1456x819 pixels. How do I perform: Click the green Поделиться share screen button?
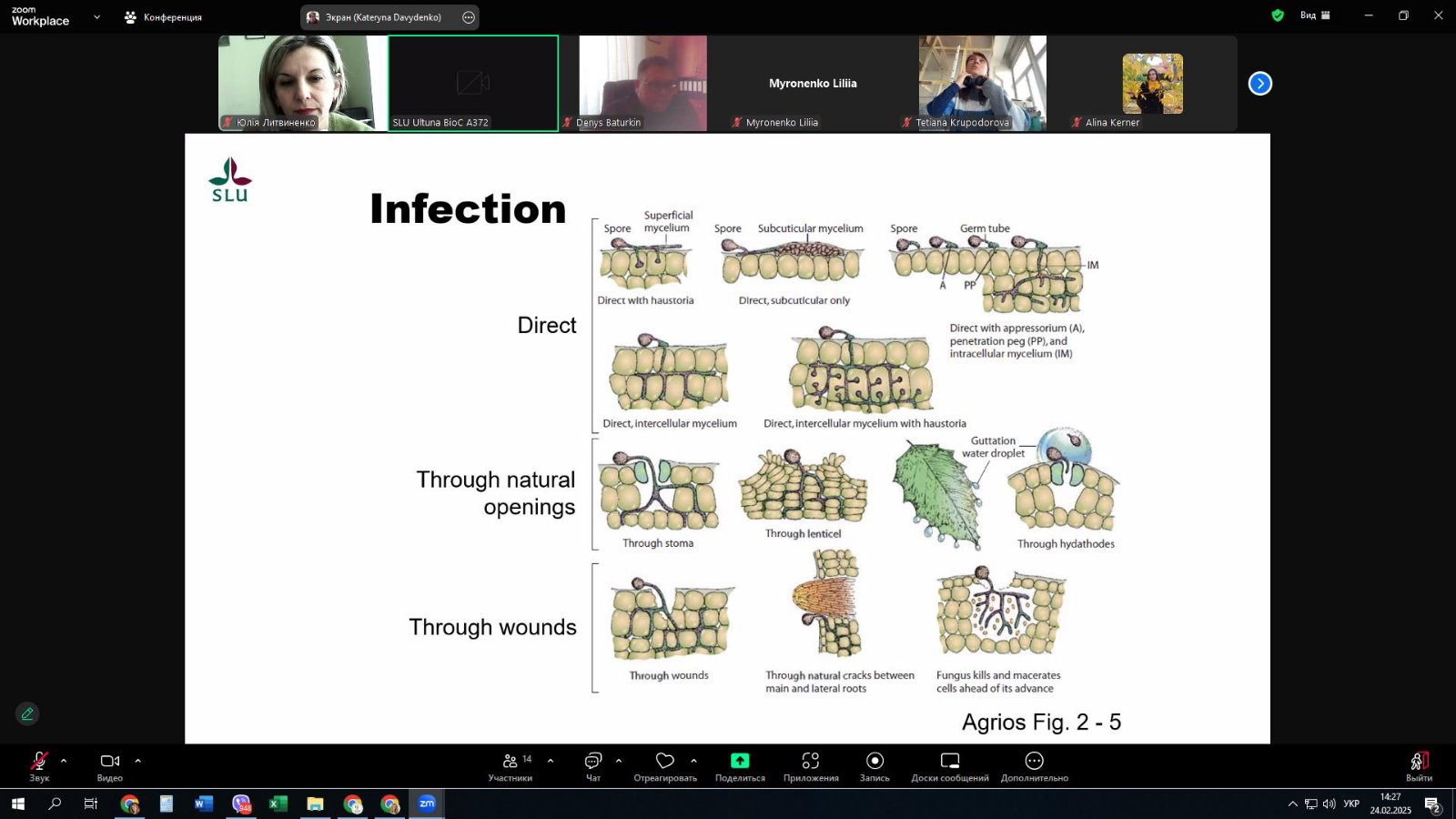[740, 765]
